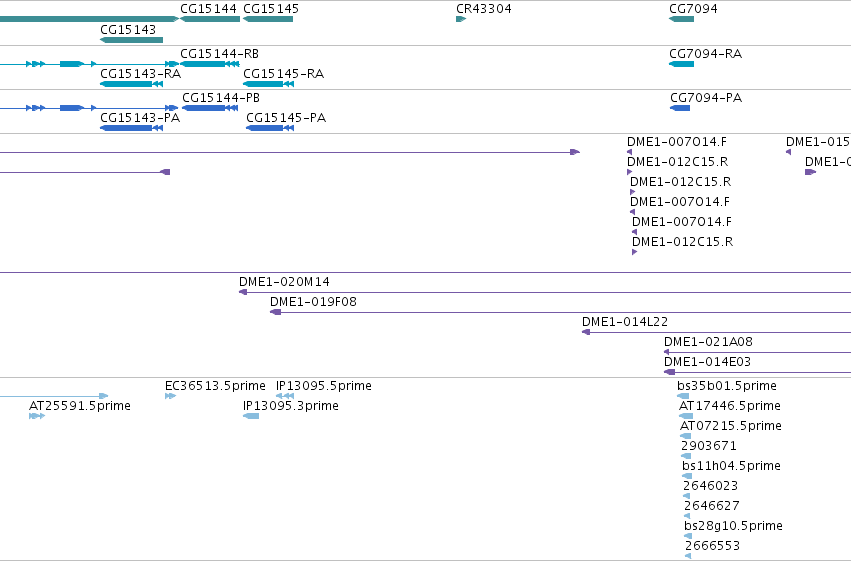
Task: Click the CG15145 gene label
Action: (271, 9)
